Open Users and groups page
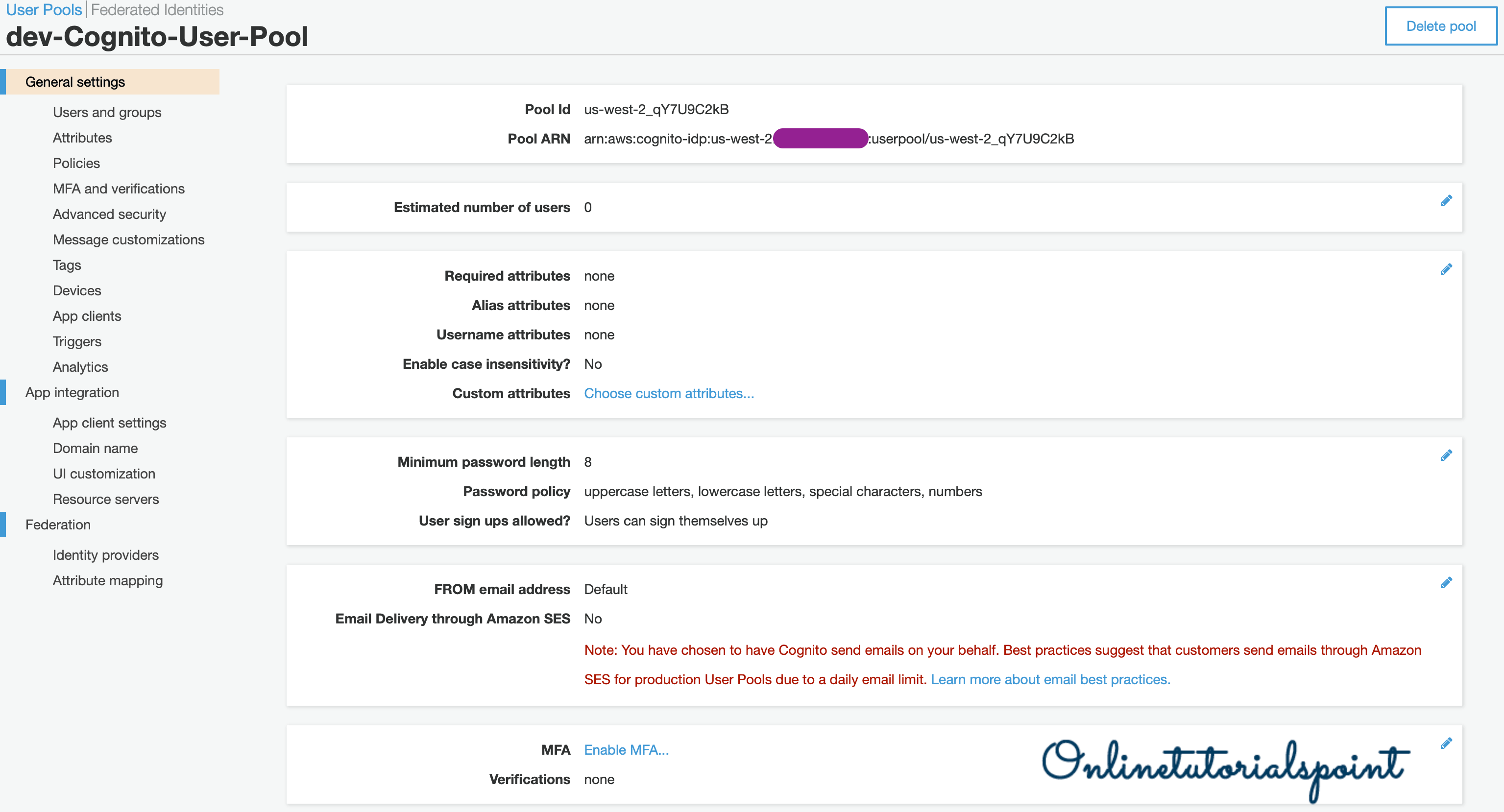The image size is (1504, 812). click(107, 112)
